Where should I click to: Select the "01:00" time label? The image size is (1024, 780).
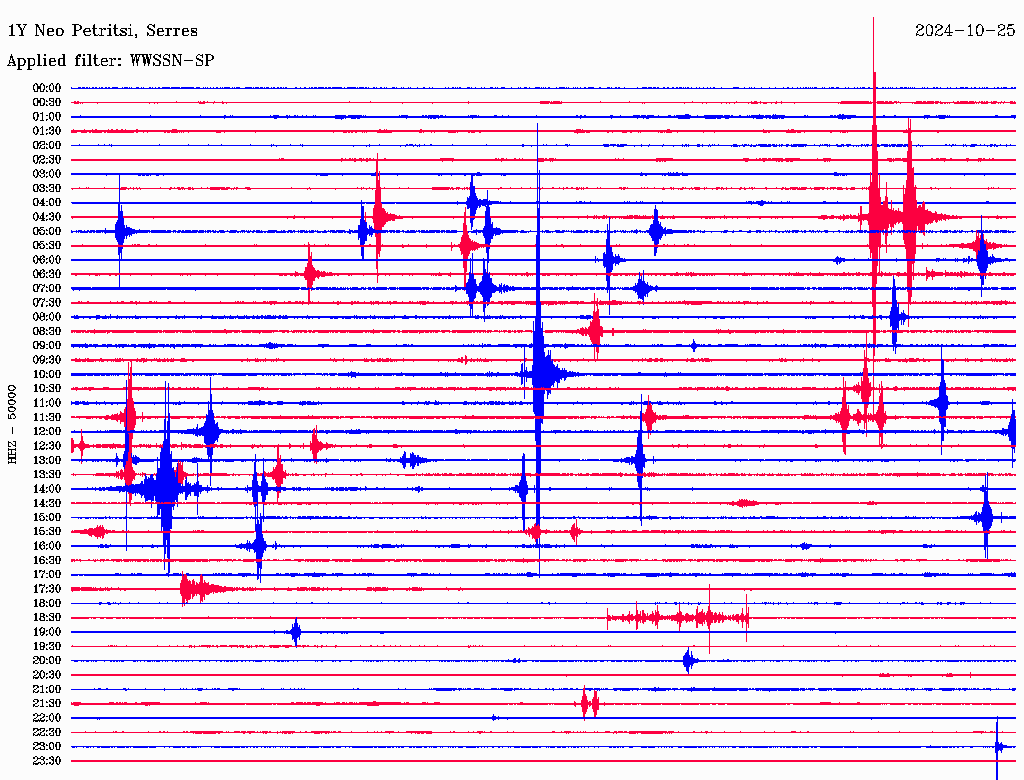click(x=46, y=117)
